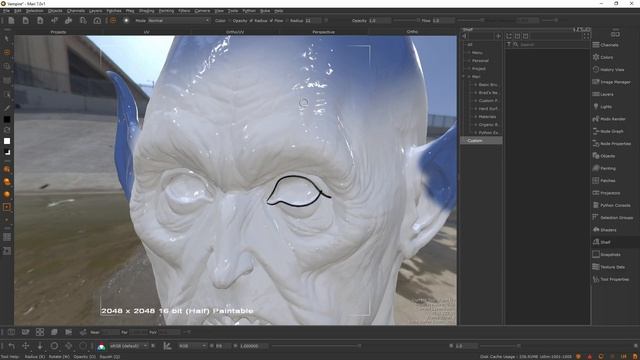The image size is (640, 360).
Task: Switch to the Ortho/UV view tab
Action: coord(235,32)
